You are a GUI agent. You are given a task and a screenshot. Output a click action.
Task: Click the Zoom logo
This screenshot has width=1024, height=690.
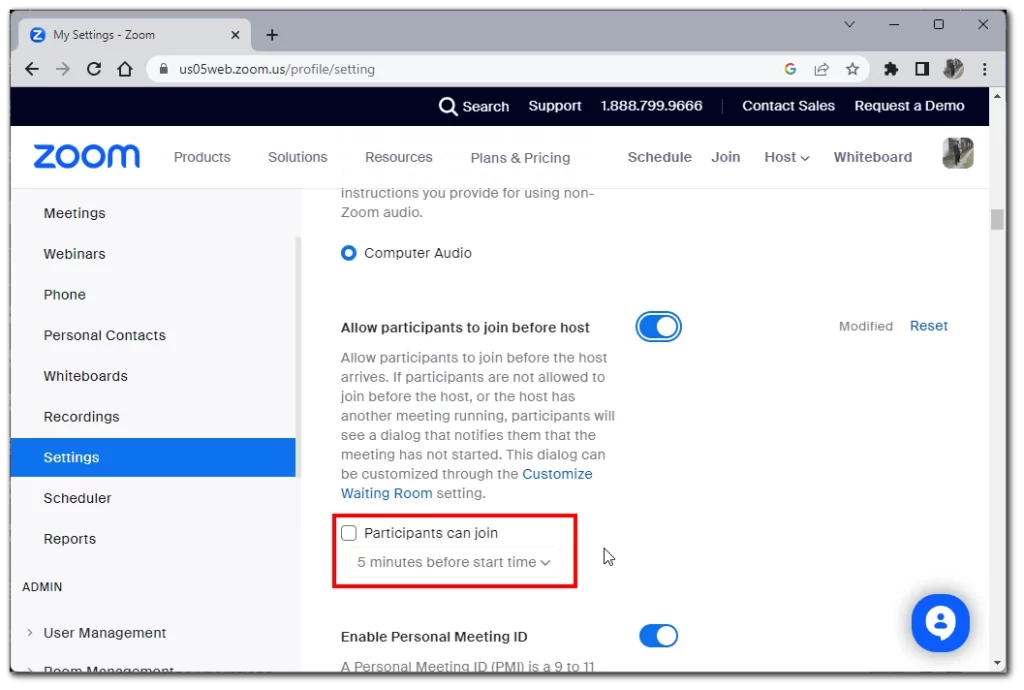coord(87,157)
